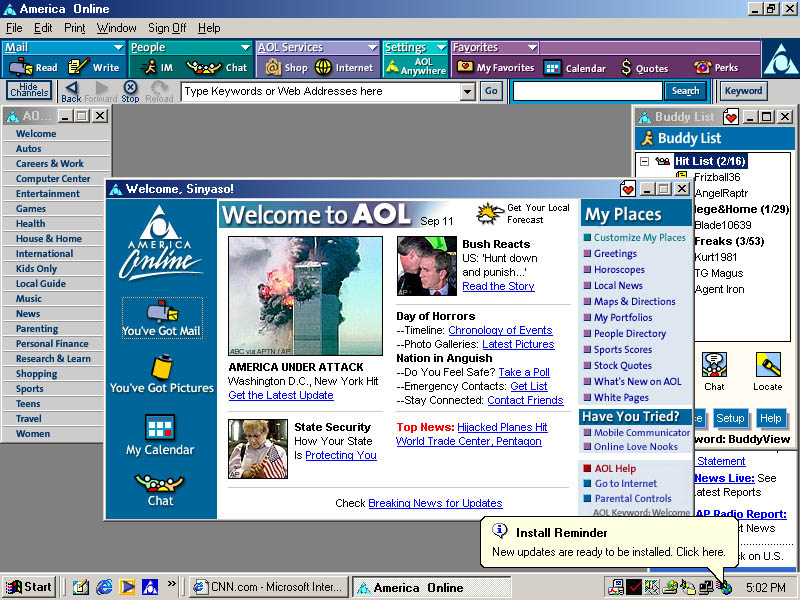
Task: Click the Hide Channels button
Action: (29, 90)
